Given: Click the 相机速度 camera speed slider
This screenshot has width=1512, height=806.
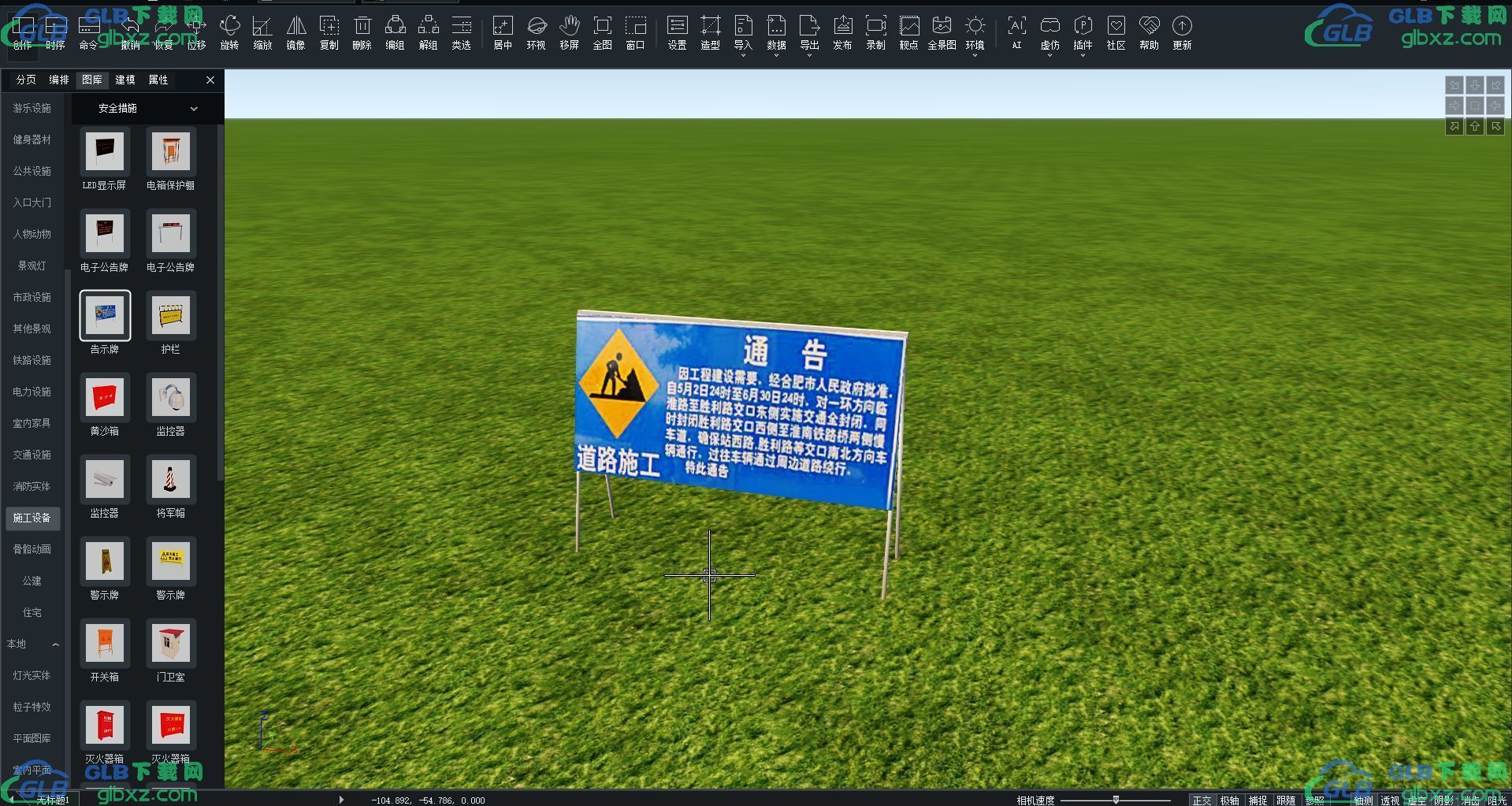Looking at the screenshot, I should [x=1116, y=800].
